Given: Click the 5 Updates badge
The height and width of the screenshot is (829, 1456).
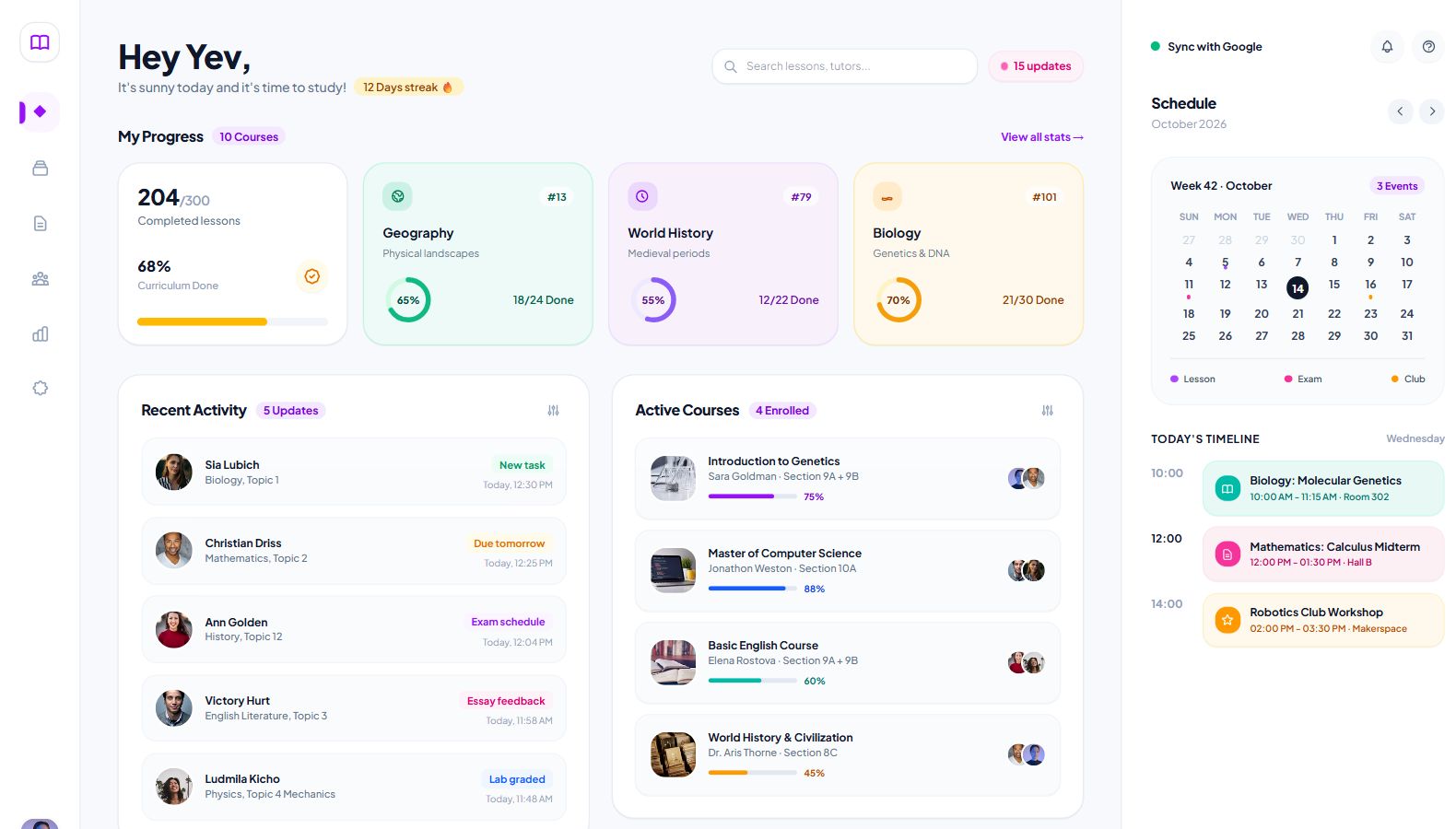Looking at the screenshot, I should point(291,411).
